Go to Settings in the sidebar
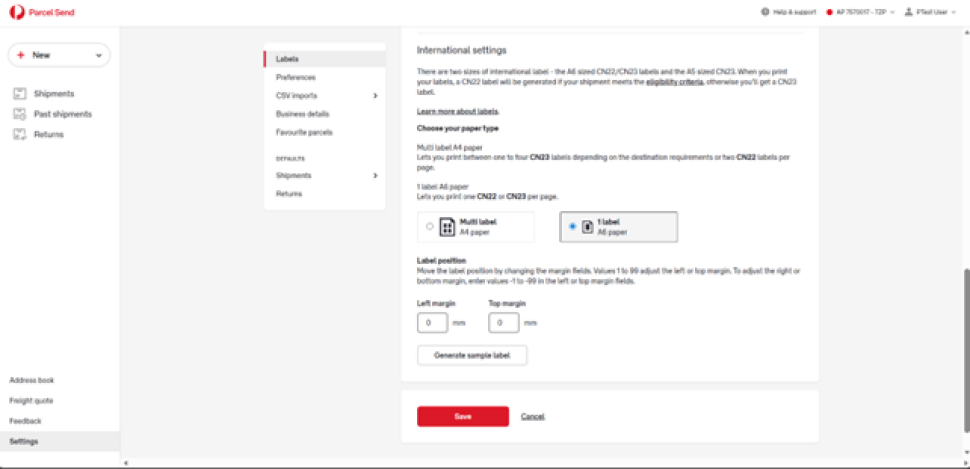 pyautogui.click(x=60, y=441)
